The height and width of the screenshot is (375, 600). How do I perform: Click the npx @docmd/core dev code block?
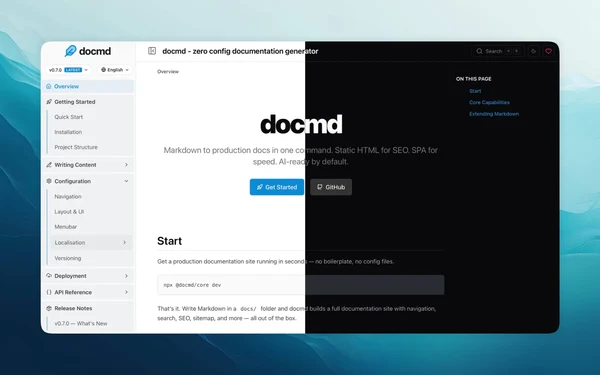[x=301, y=285]
